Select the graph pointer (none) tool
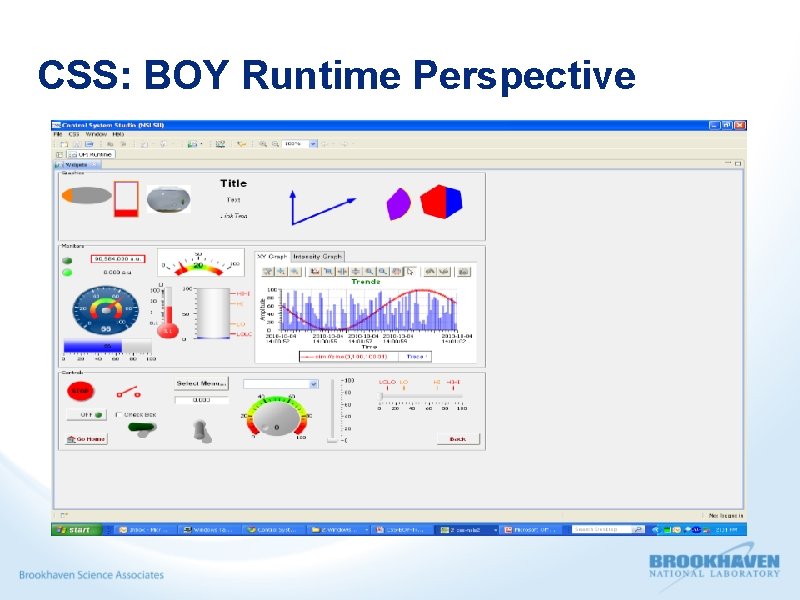 tap(410, 271)
